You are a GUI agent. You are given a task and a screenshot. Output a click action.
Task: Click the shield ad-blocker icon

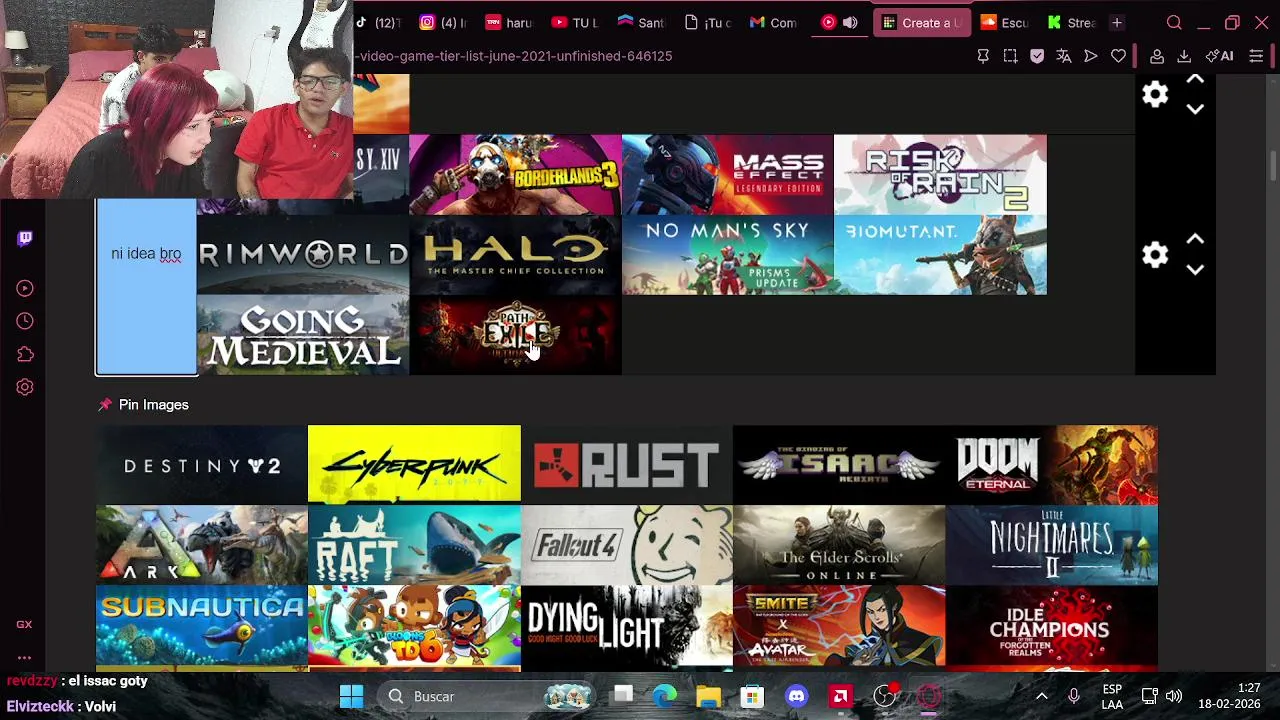(x=1037, y=56)
